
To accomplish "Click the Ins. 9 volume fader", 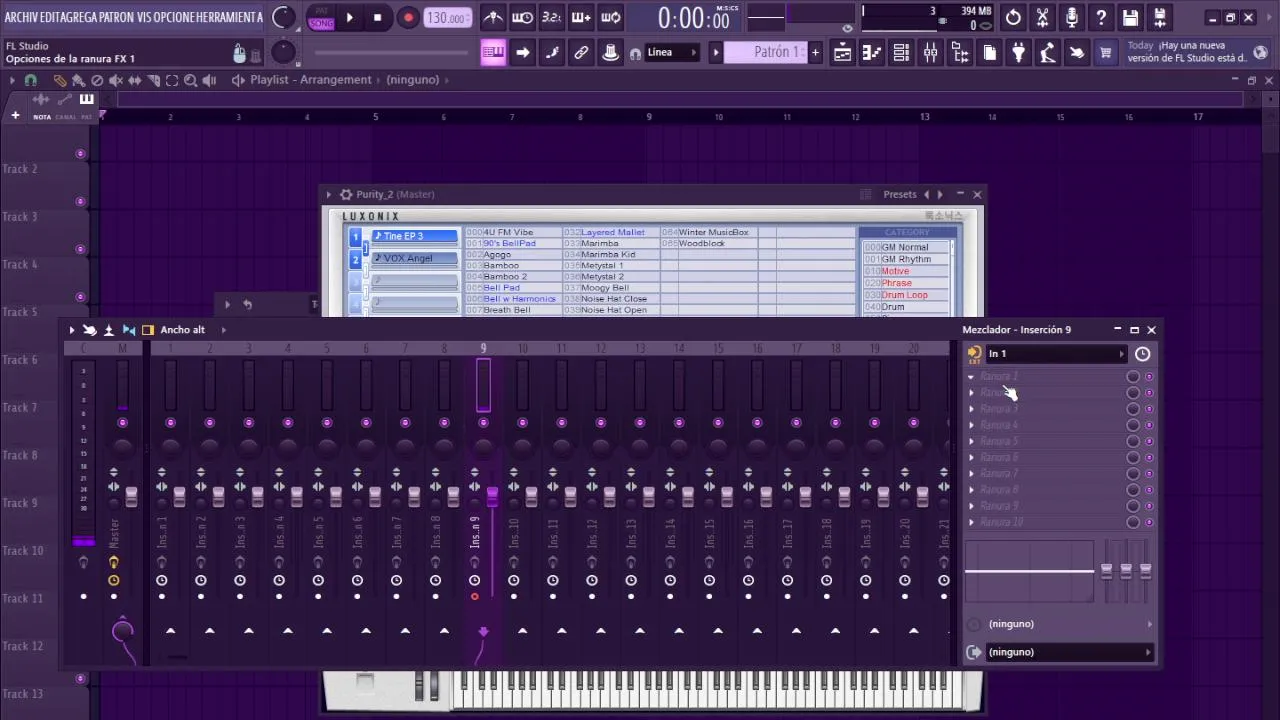I will [x=492, y=496].
